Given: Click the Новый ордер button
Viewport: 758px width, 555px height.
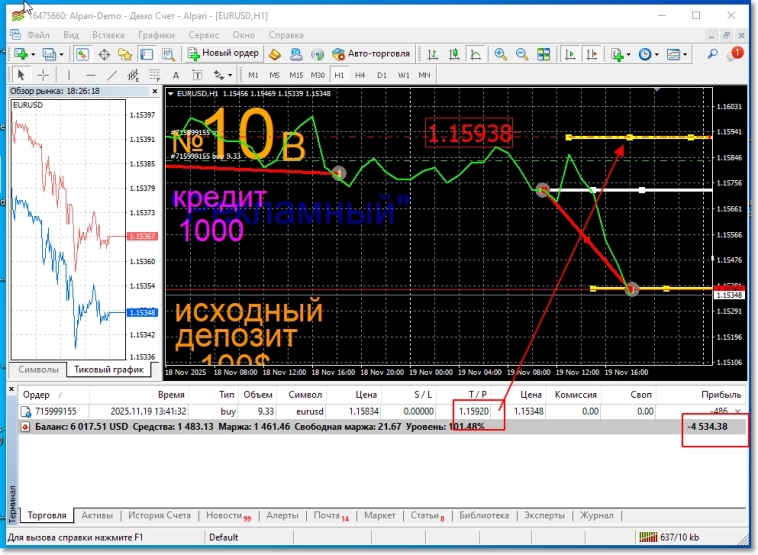Looking at the screenshot, I should point(223,54).
